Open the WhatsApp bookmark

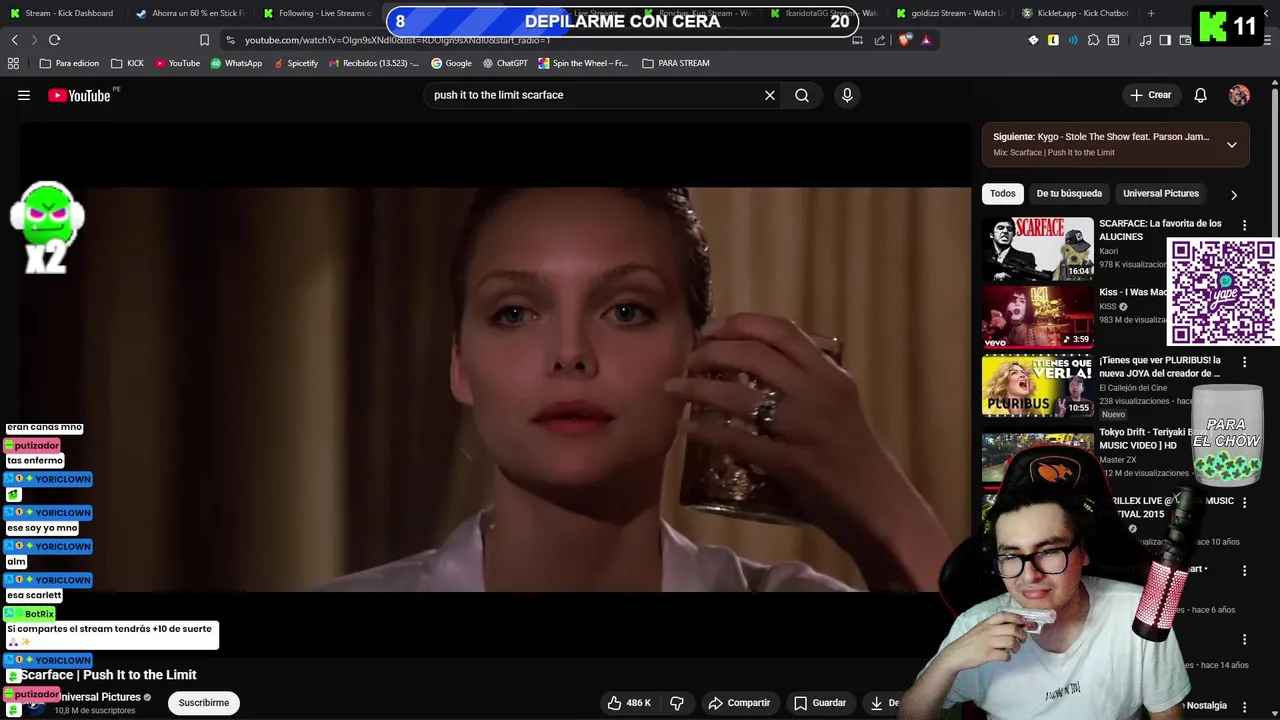(x=236, y=63)
